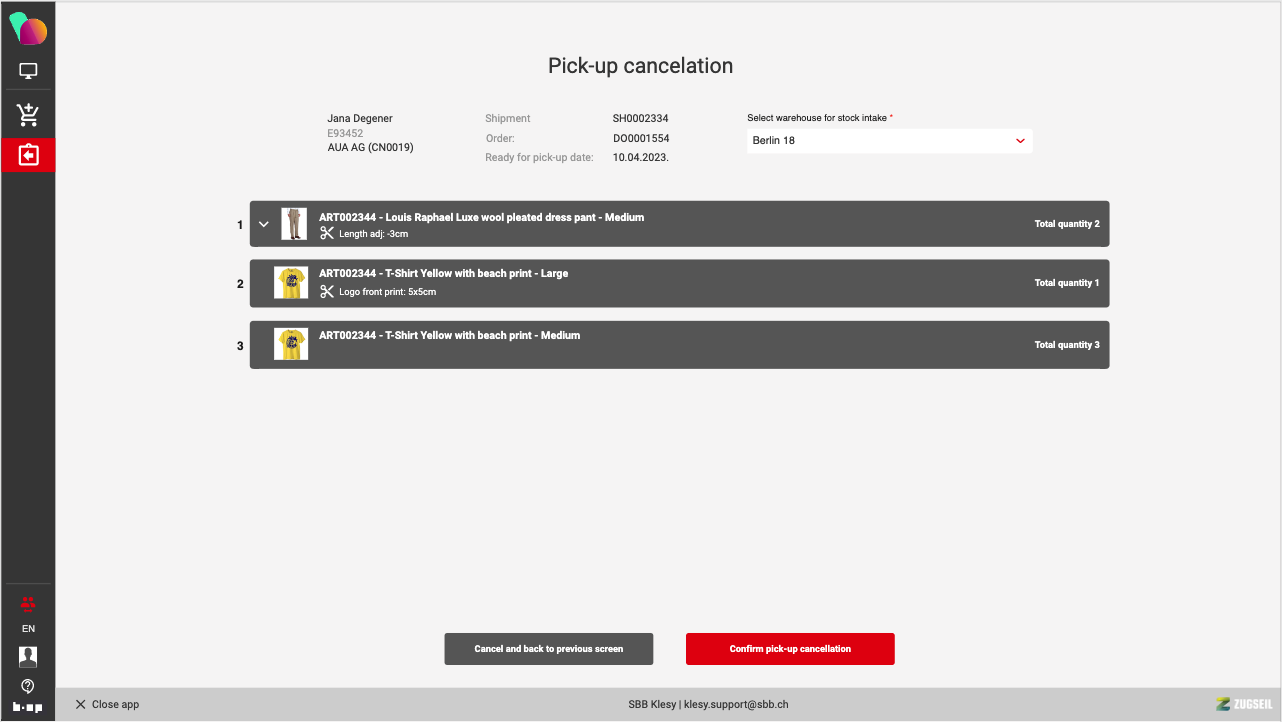
Task: Click the red switch-user people icon
Action: point(28,603)
